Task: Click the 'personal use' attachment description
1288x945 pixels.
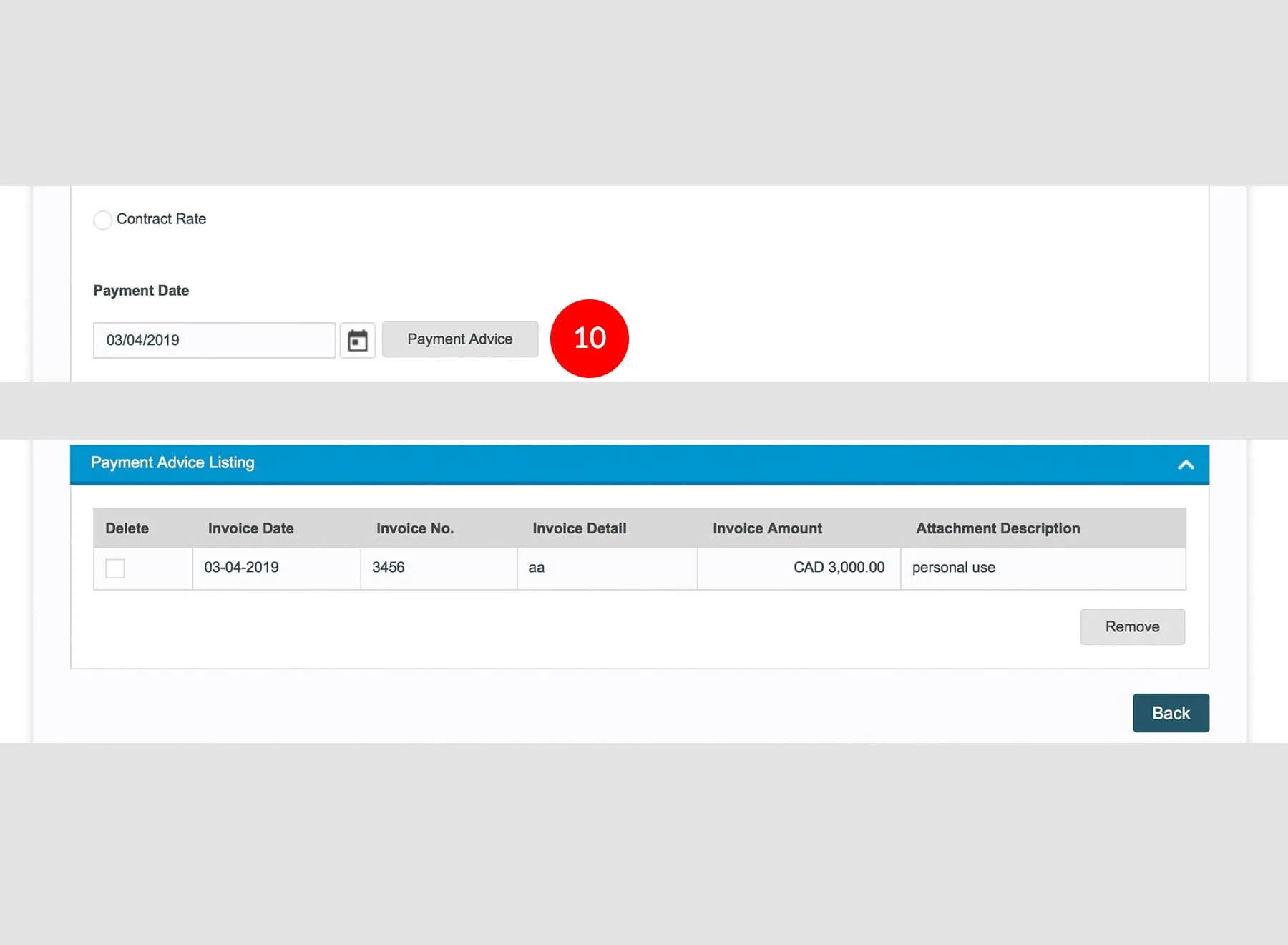Action: (x=953, y=568)
